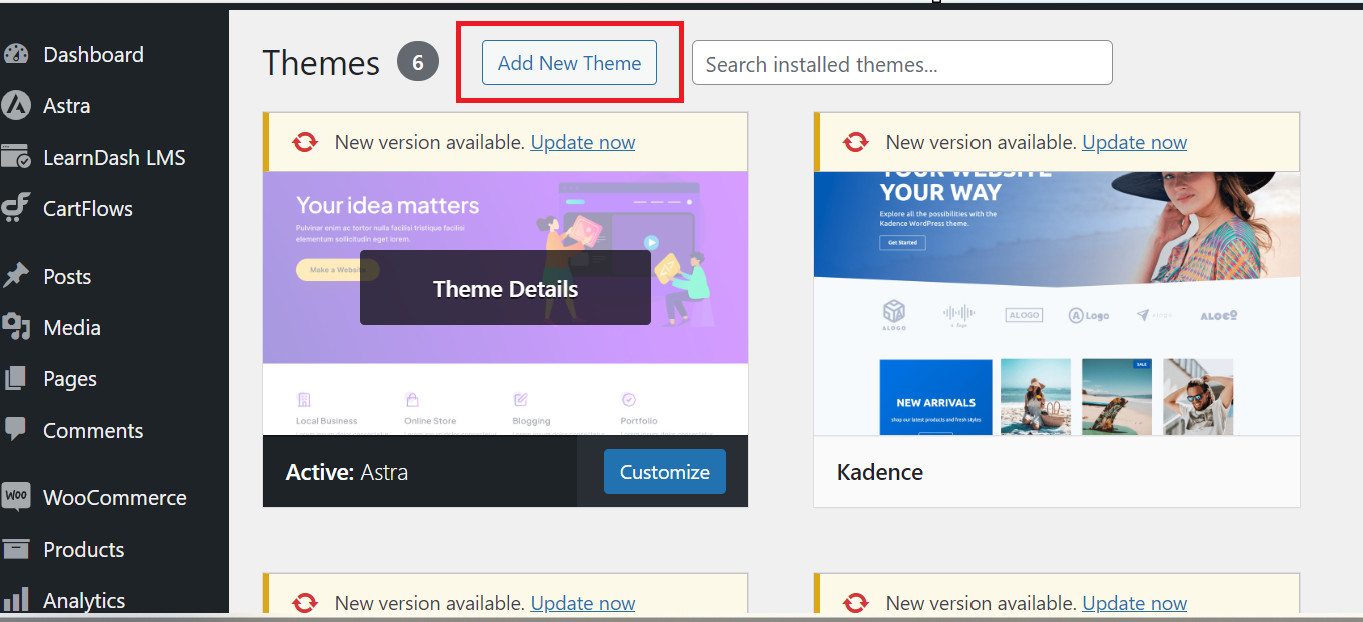Click the theme count badge 6
1363x622 pixels.
418,63
